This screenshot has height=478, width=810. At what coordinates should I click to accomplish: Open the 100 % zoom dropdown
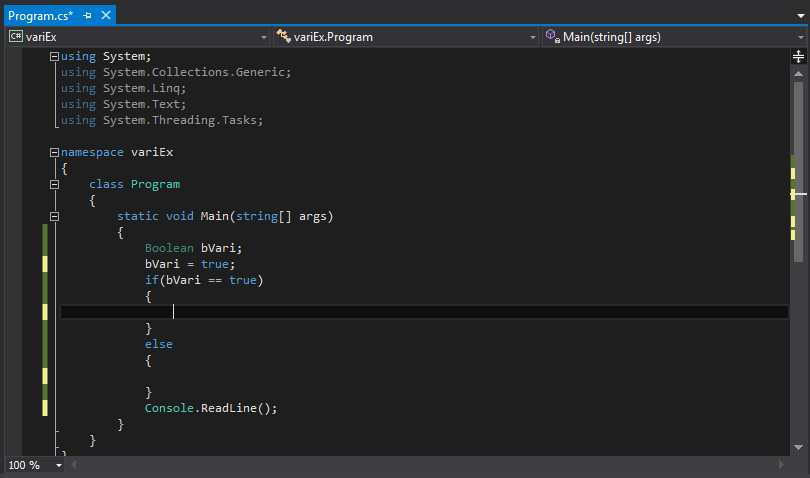(59, 466)
